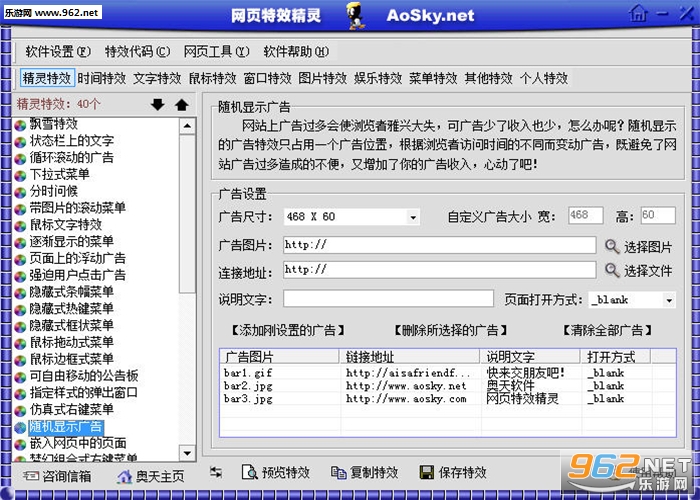Open the 咨询信箱 mail icon
Screen dimensions: 700x500
31,476
